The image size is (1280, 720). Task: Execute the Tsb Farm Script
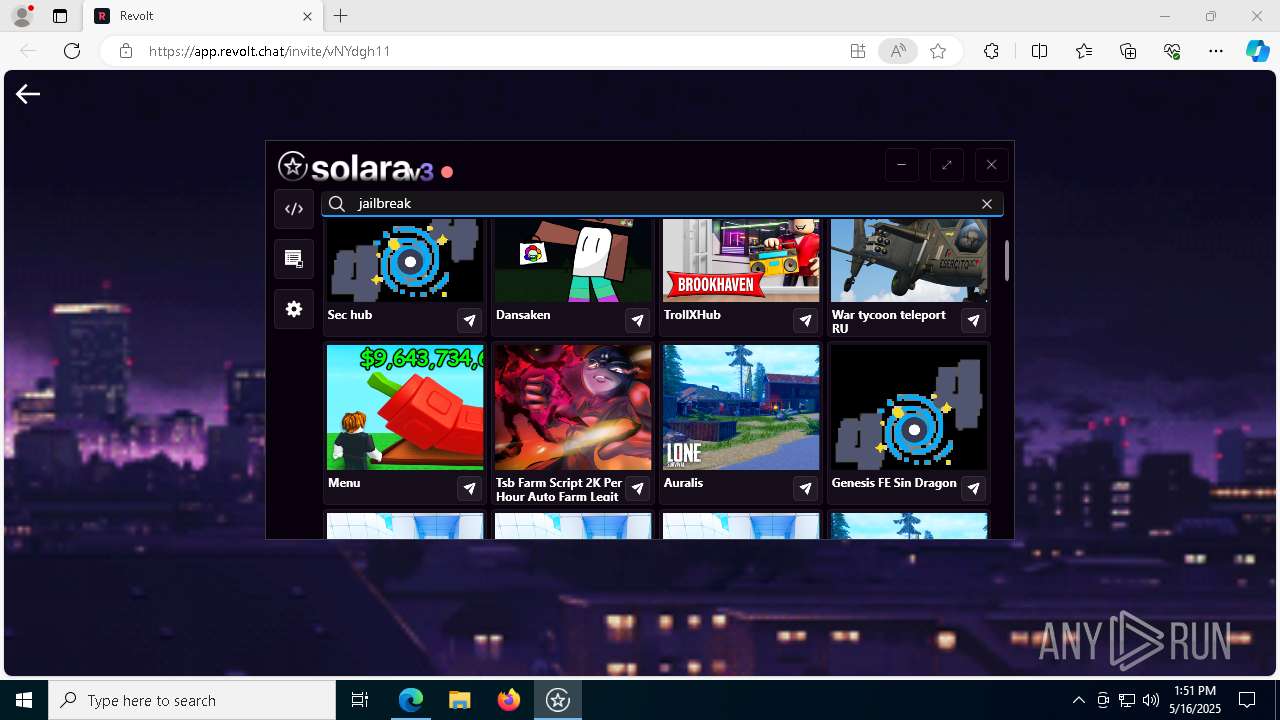click(638, 489)
